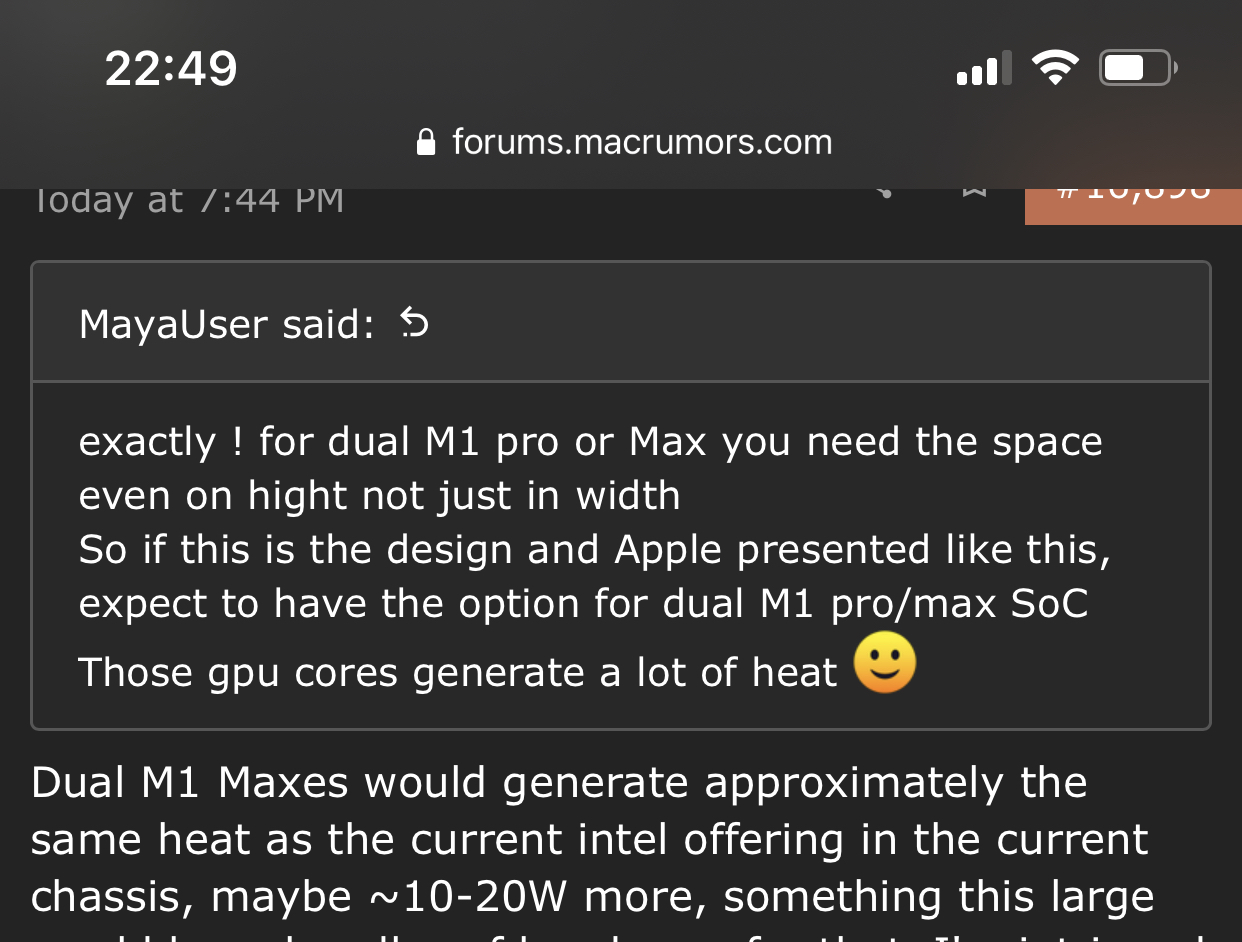Screen dimensions: 1242x942
Task: Tap the 22:49 clock in status bar
Action: [x=171, y=69]
